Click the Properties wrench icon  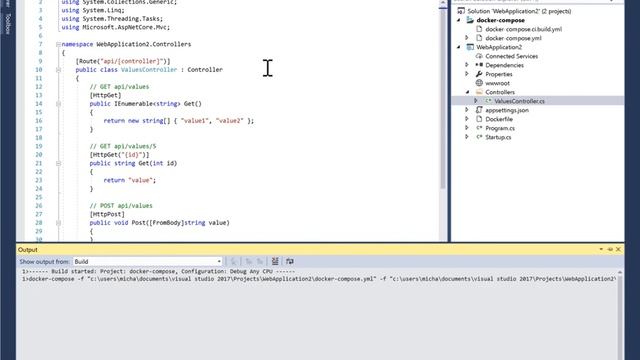[x=479, y=74]
